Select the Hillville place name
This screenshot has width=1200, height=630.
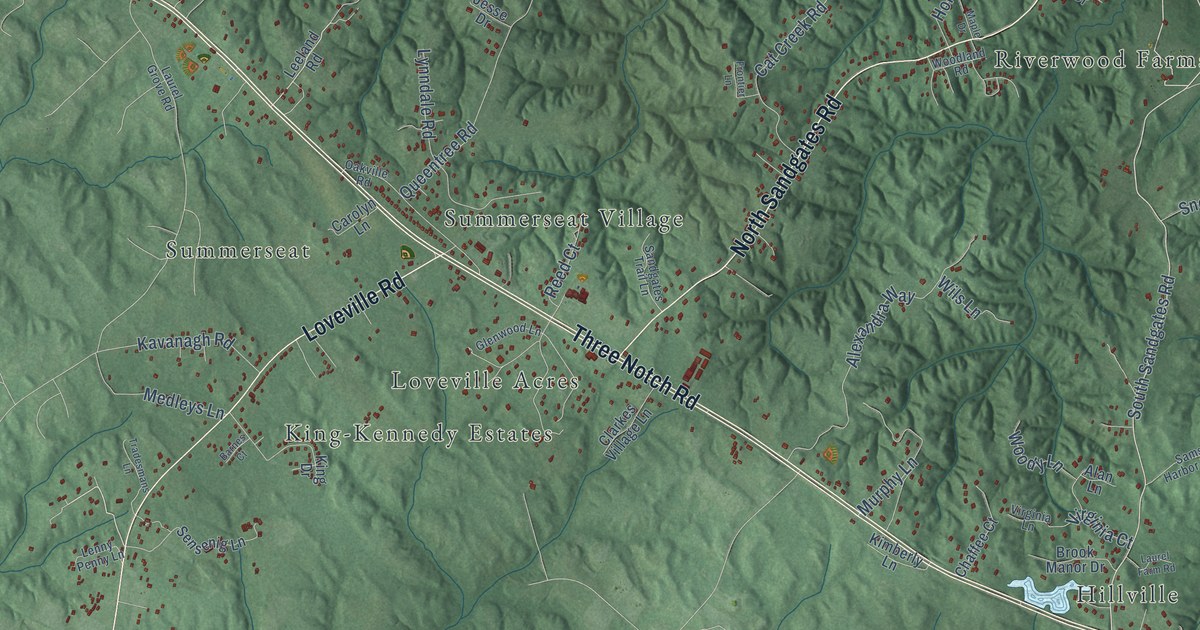coord(1128,595)
